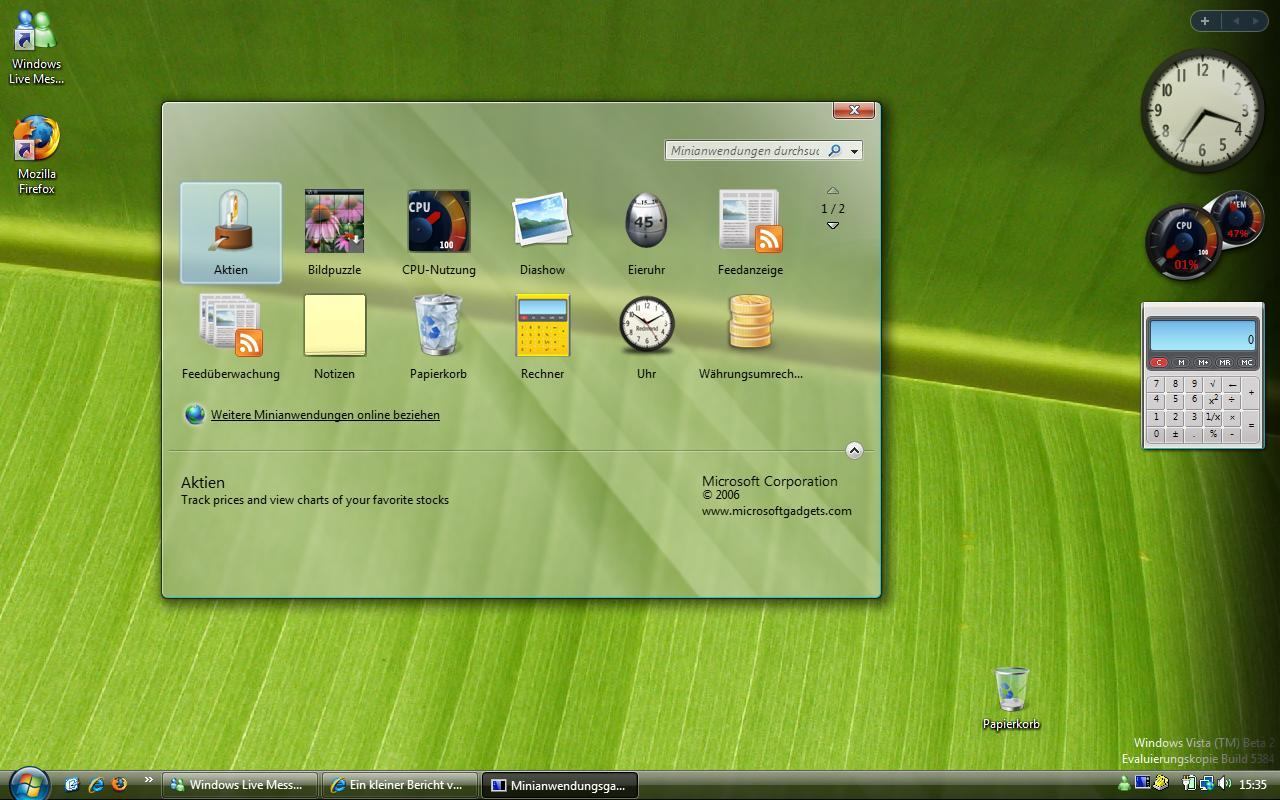Click sidebar add gadget plus button
The width and height of the screenshot is (1280, 800).
click(x=1205, y=21)
